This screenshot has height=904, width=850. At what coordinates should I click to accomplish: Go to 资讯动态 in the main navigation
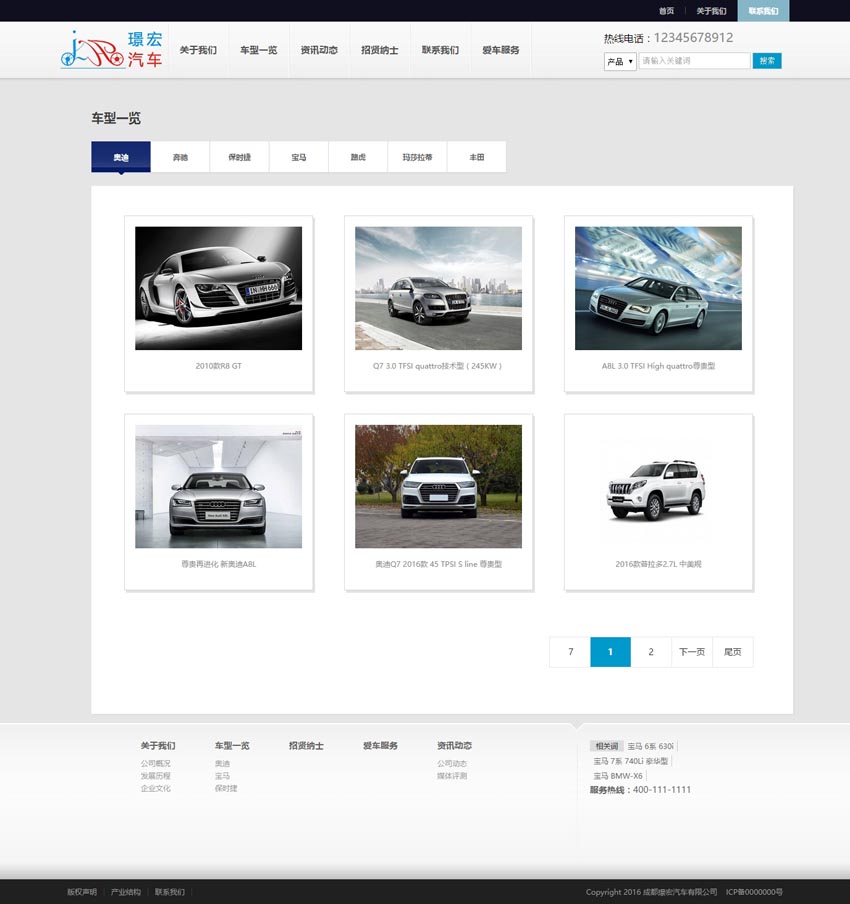pyautogui.click(x=319, y=50)
